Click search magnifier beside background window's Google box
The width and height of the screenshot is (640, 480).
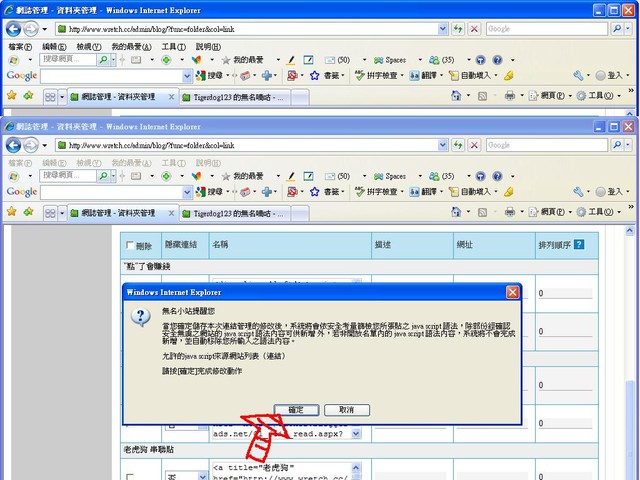click(x=617, y=29)
